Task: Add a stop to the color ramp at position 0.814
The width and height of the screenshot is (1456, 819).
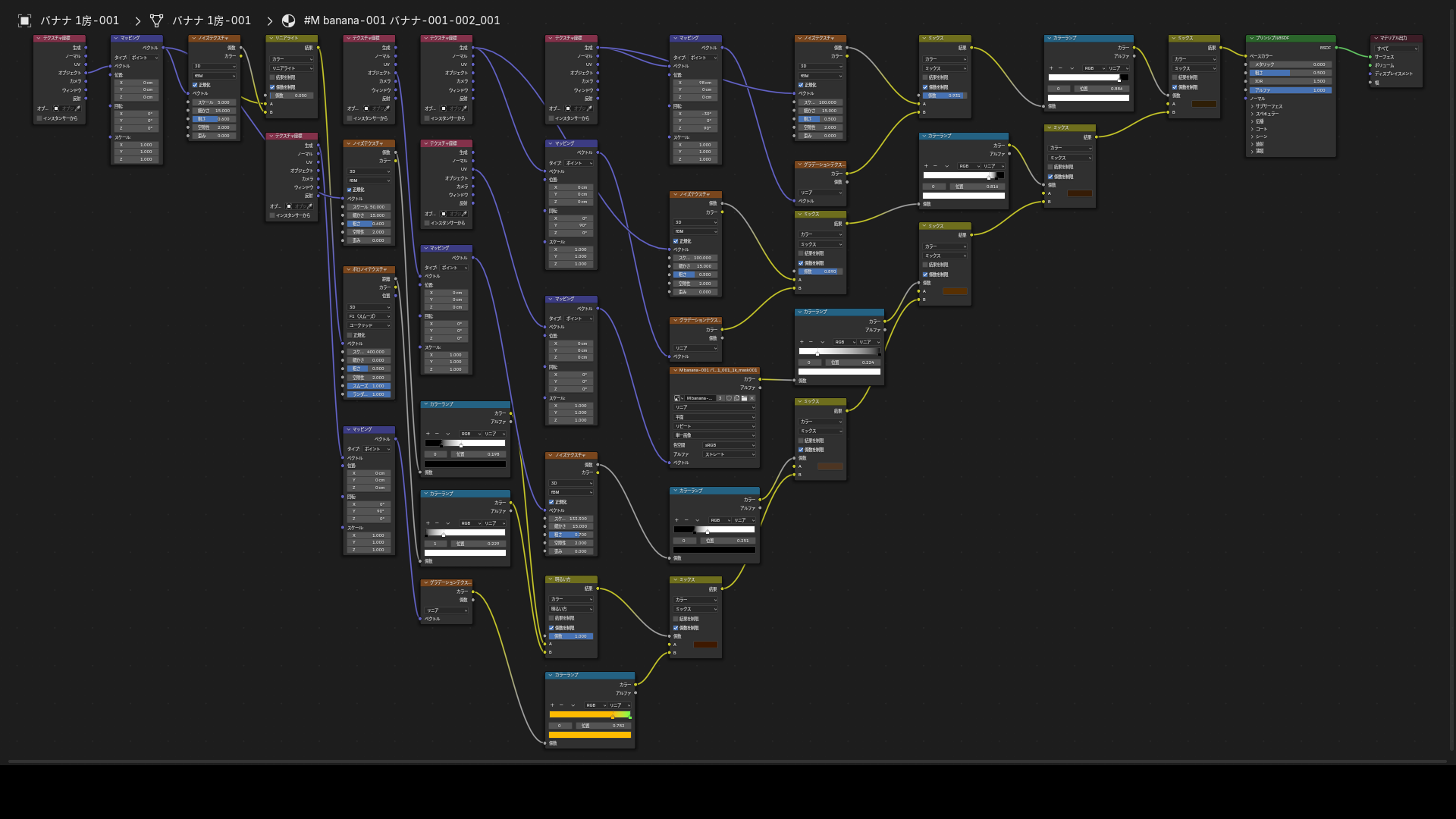Action: tap(926, 166)
